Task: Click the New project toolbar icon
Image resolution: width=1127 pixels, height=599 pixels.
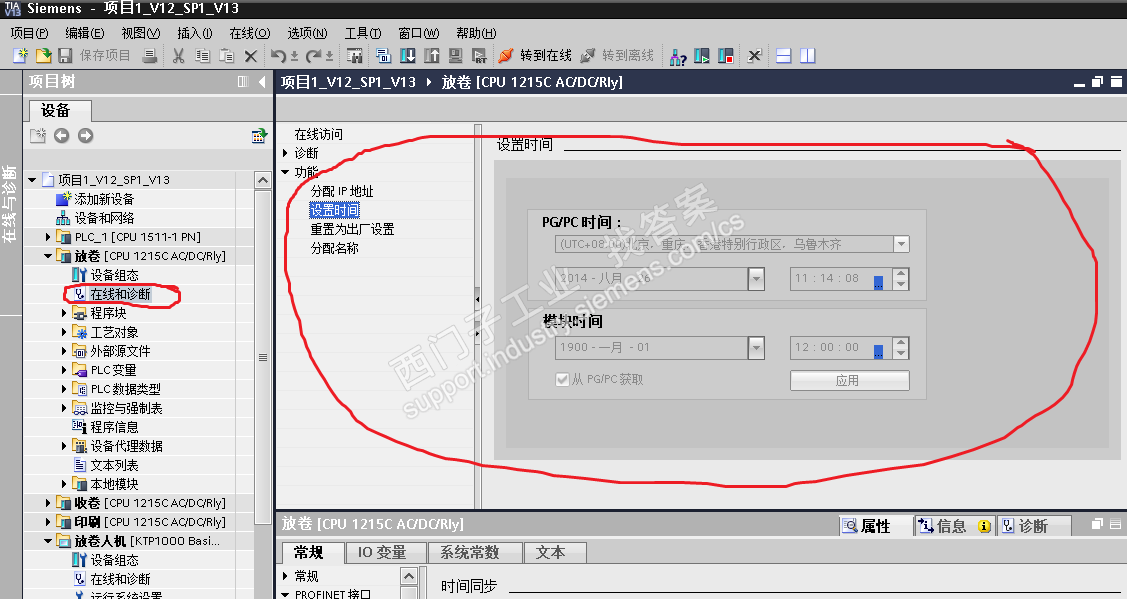Action: click(x=20, y=55)
